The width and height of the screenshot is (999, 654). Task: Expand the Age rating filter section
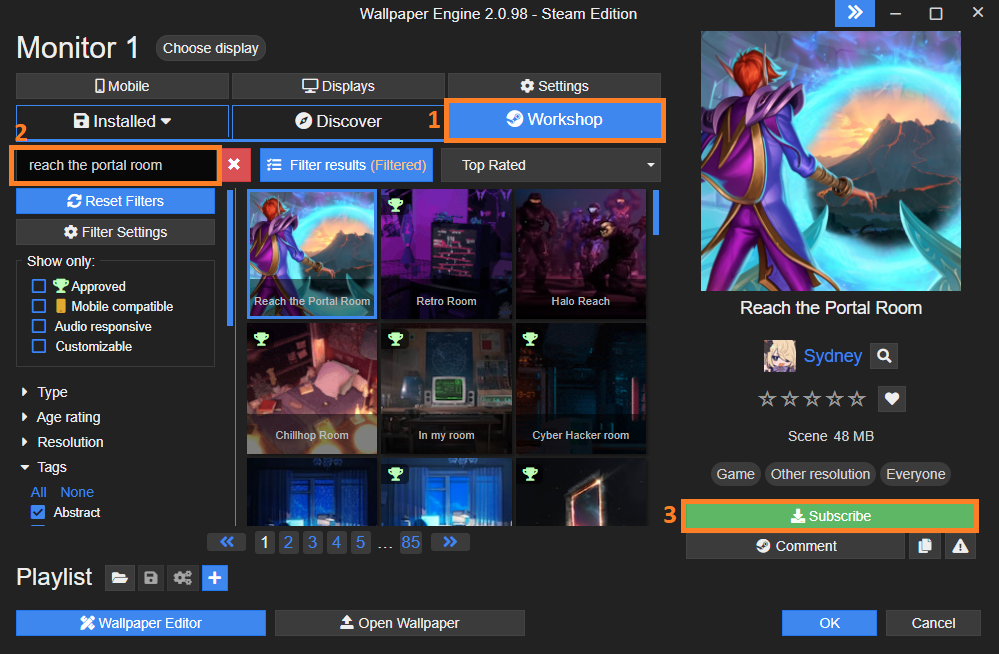[x=61, y=417]
